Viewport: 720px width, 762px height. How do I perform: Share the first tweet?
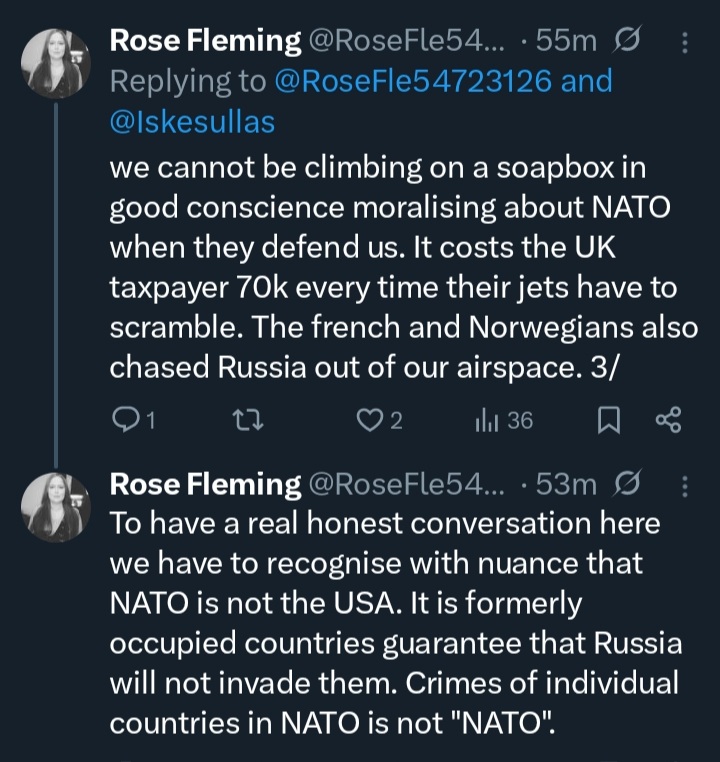pos(667,421)
